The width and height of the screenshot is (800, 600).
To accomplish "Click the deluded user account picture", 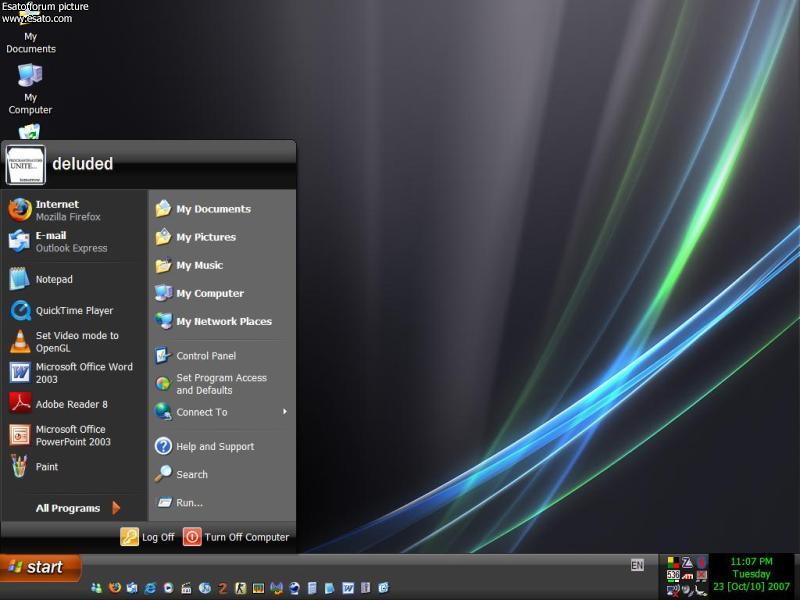I will coord(26,165).
